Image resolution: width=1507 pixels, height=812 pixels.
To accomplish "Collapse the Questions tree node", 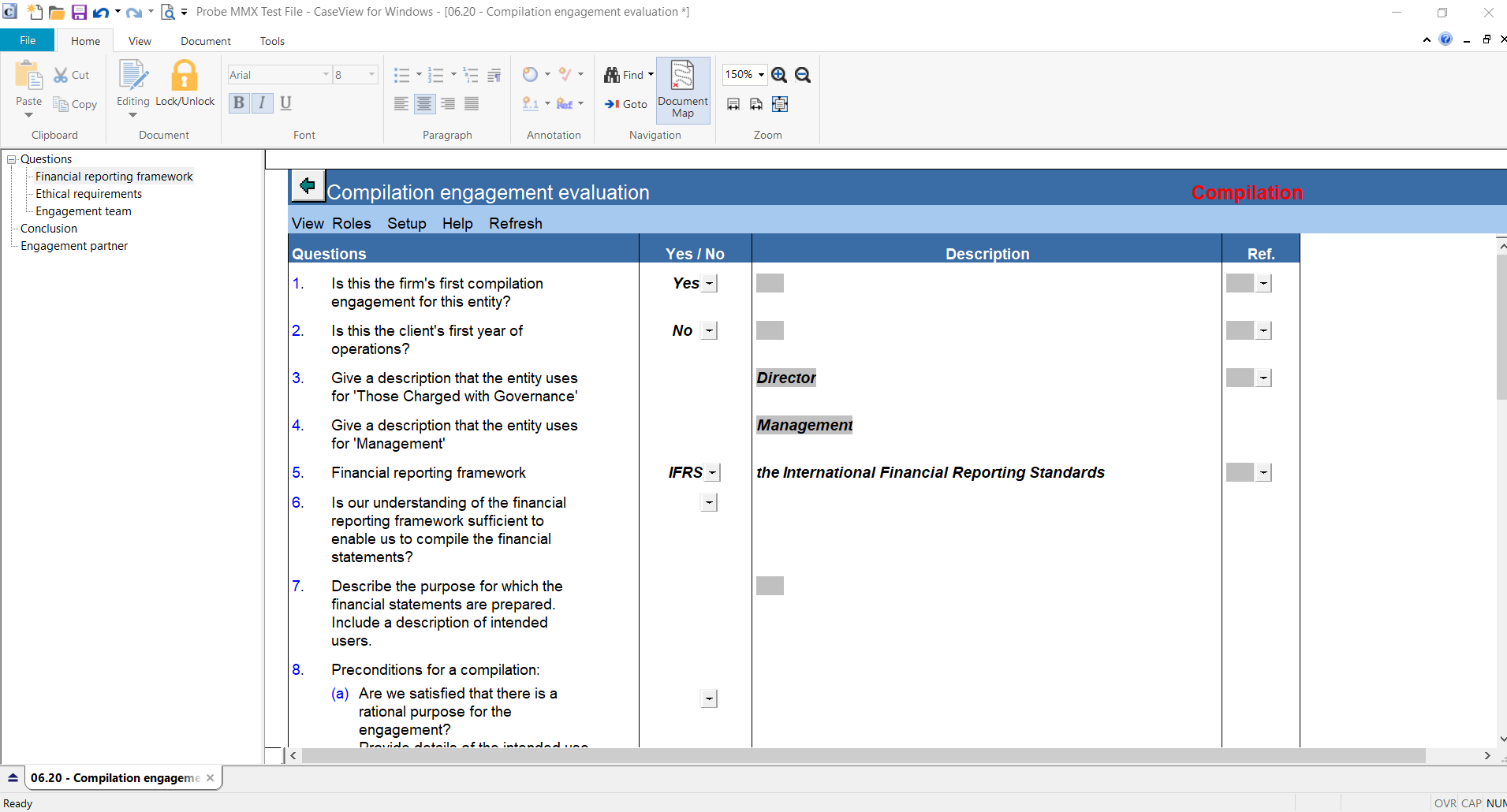I will click(x=12, y=159).
